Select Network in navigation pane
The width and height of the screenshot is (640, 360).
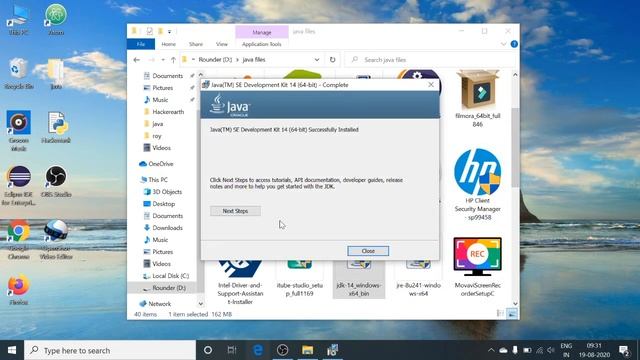pos(155,304)
